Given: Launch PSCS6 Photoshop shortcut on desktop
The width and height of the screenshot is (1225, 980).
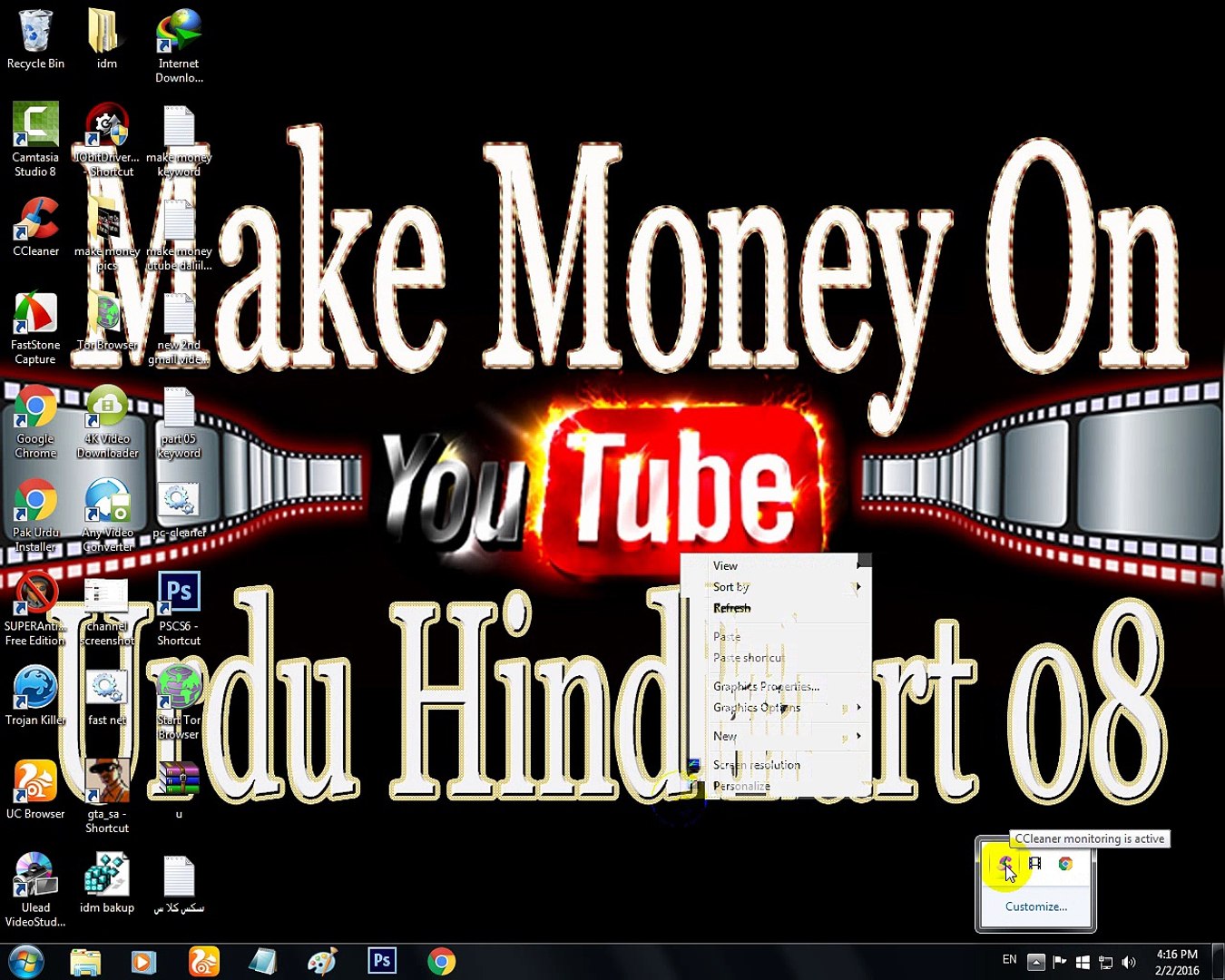Looking at the screenshot, I should click(x=179, y=609).
